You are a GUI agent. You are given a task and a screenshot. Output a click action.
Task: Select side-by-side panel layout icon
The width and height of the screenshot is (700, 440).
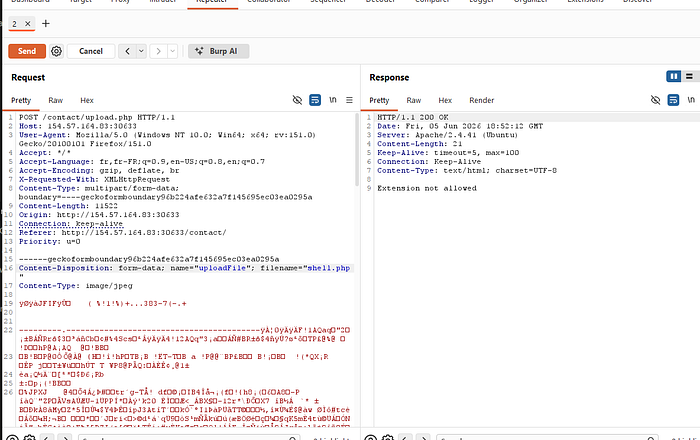[x=674, y=76]
